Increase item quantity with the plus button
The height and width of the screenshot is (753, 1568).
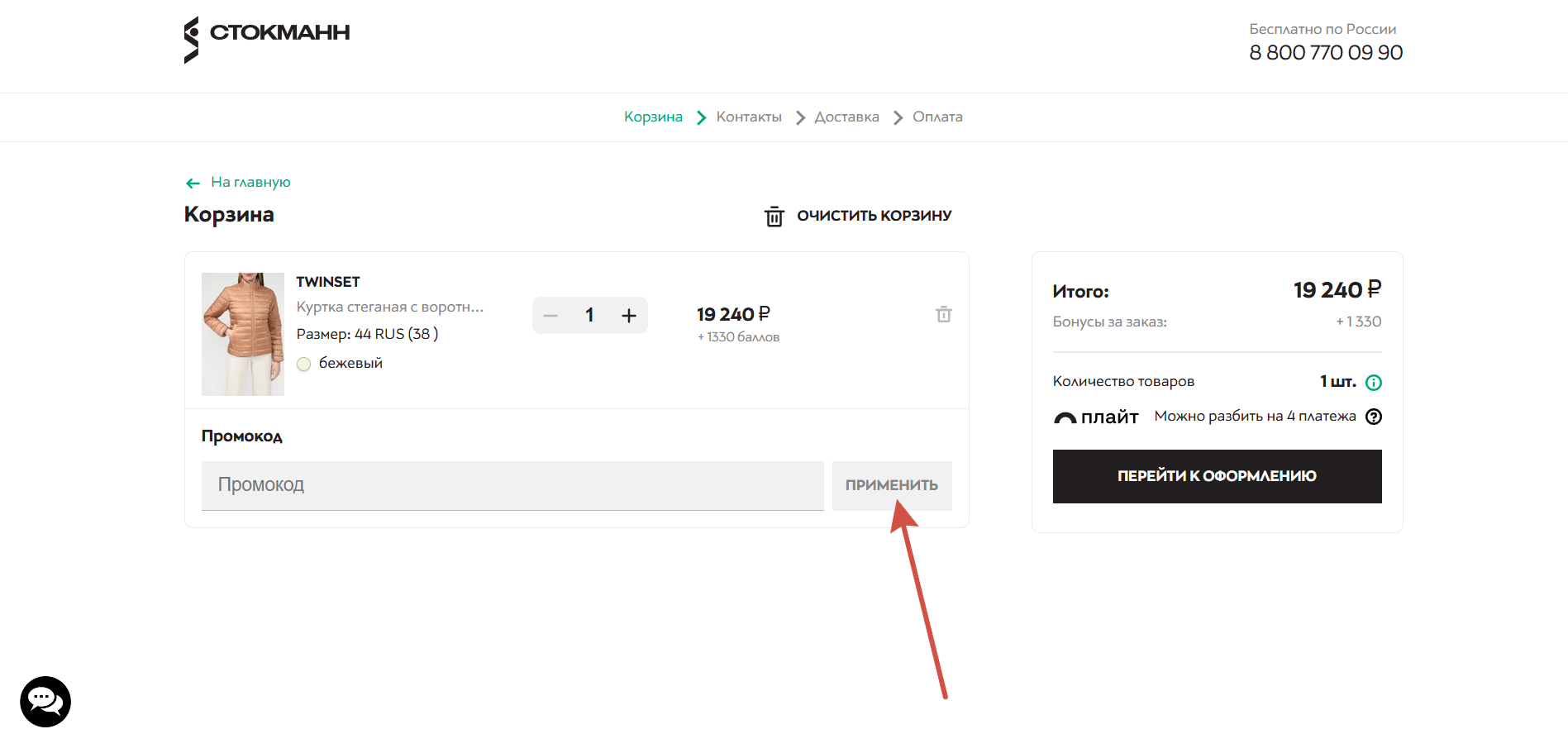point(629,316)
